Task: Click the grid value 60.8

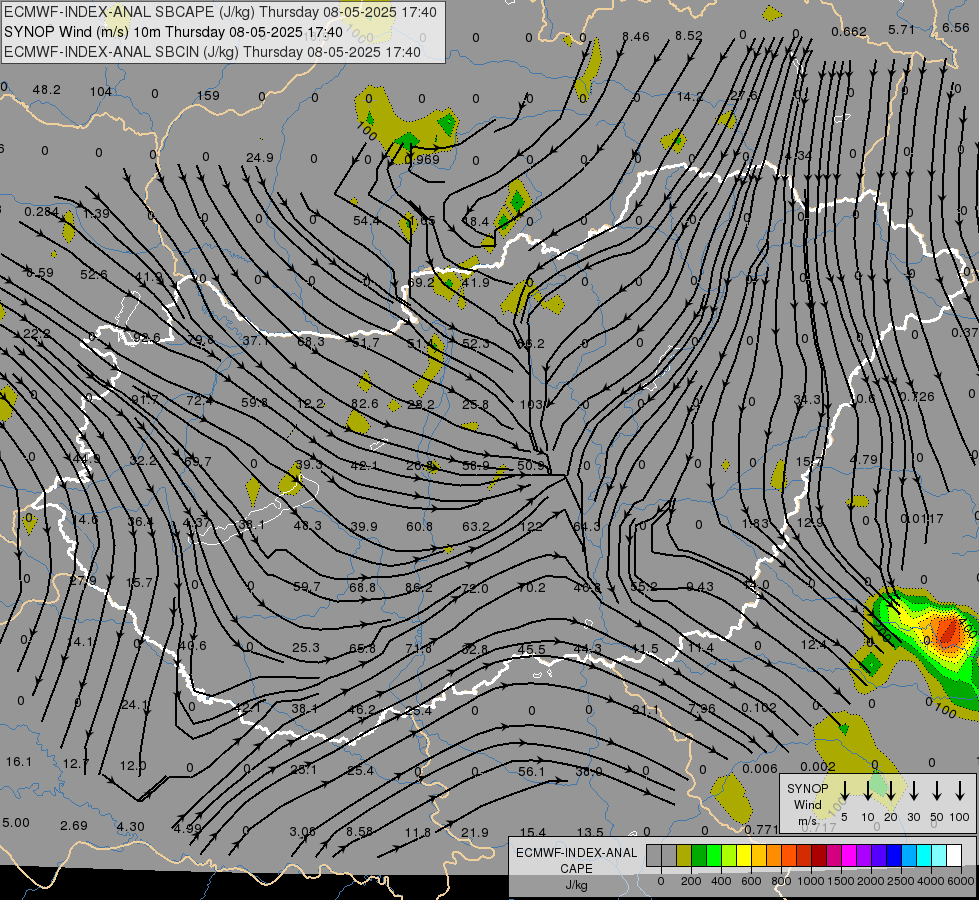Action: 420,527
